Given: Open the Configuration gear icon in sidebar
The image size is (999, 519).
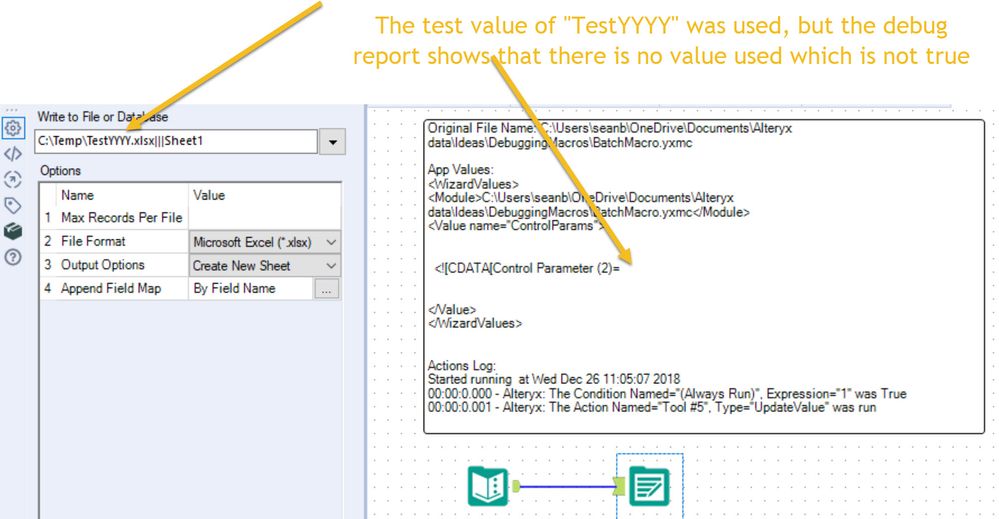Looking at the screenshot, I should click(13, 128).
